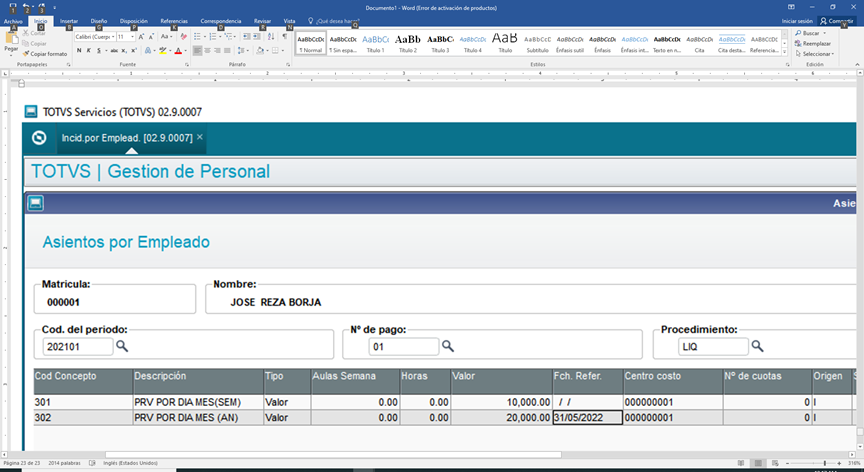Toggle strikethrough abc button
This screenshot has height=472, width=864.
114,51
